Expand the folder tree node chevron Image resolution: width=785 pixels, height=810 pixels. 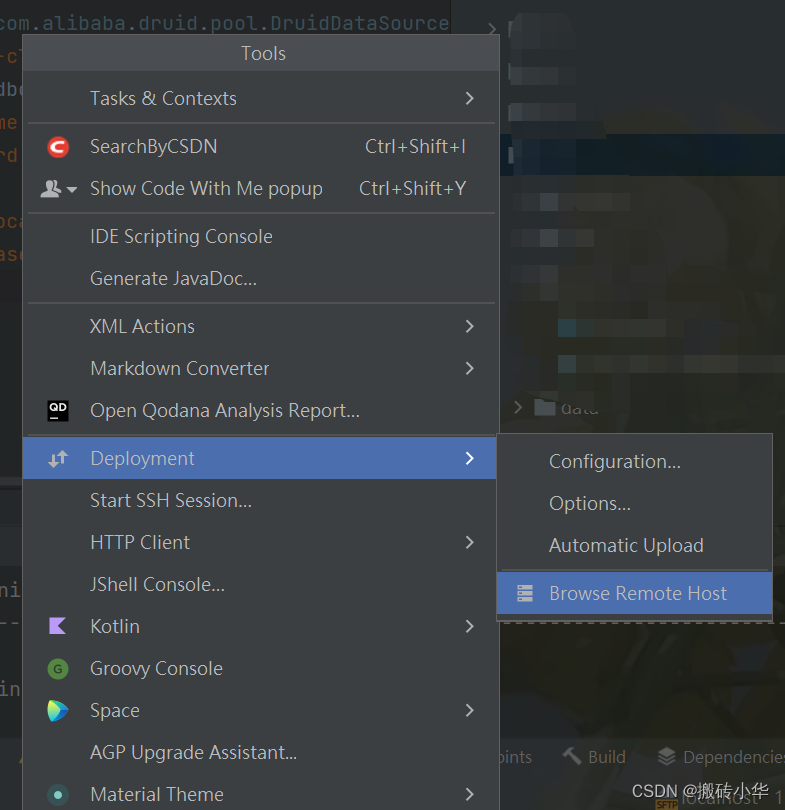pyautogui.click(x=518, y=408)
